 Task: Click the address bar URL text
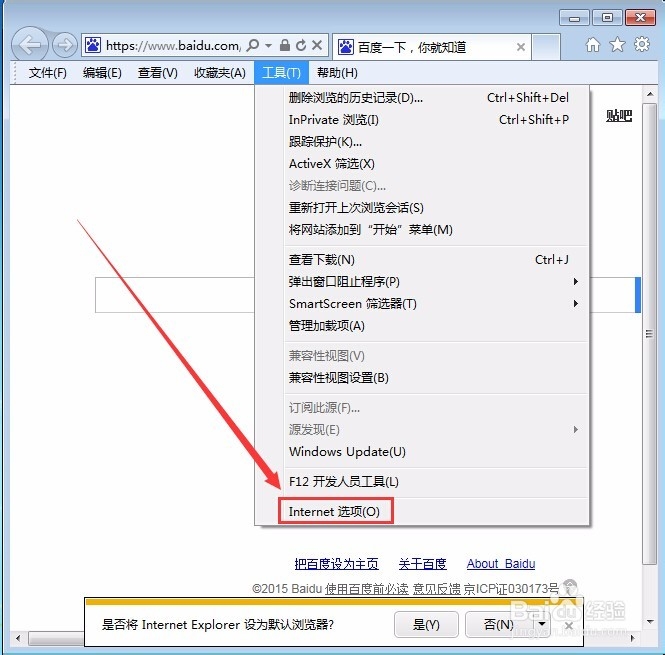(173, 45)
